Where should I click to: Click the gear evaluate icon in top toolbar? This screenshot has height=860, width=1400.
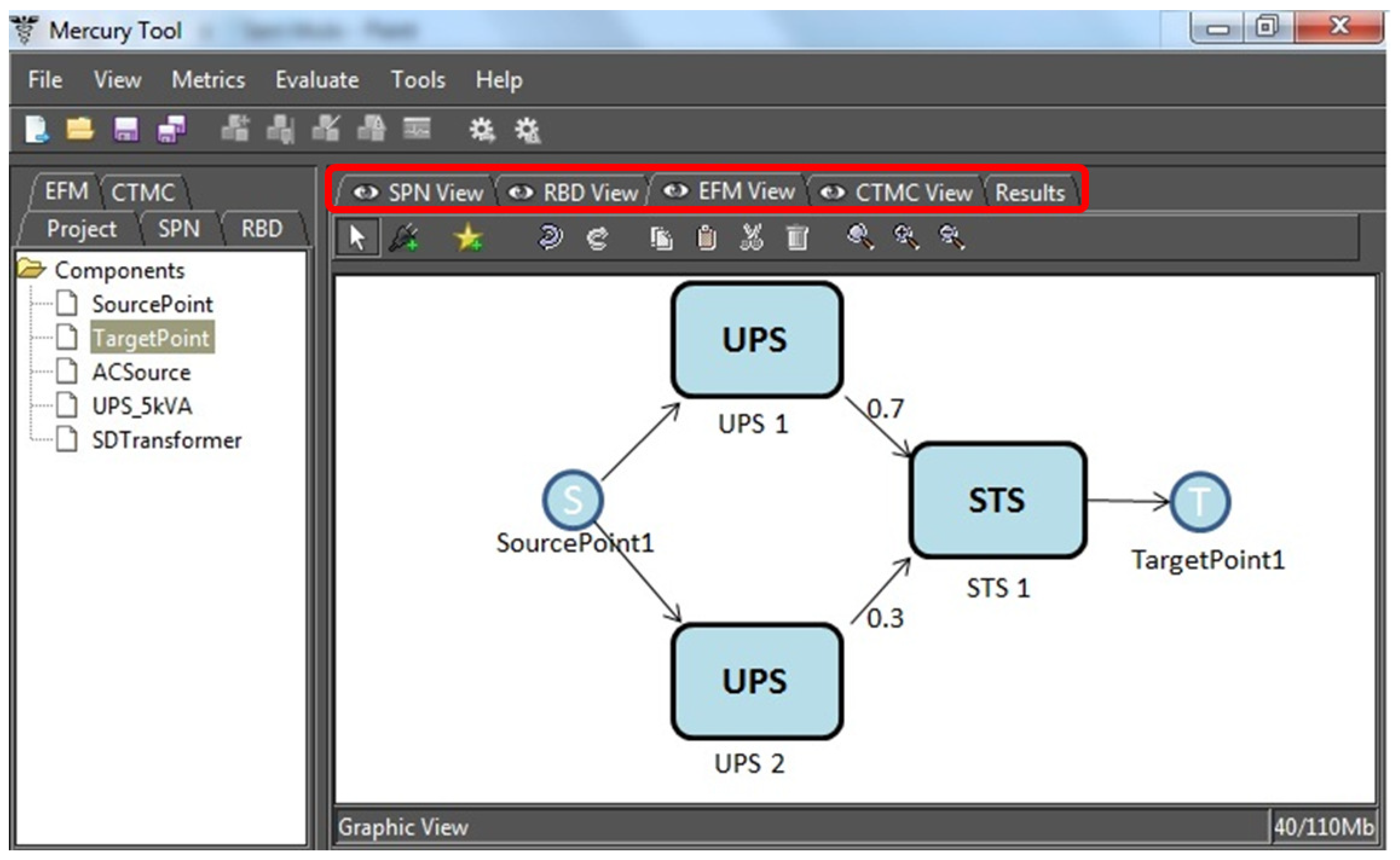(x=482, y=130)
